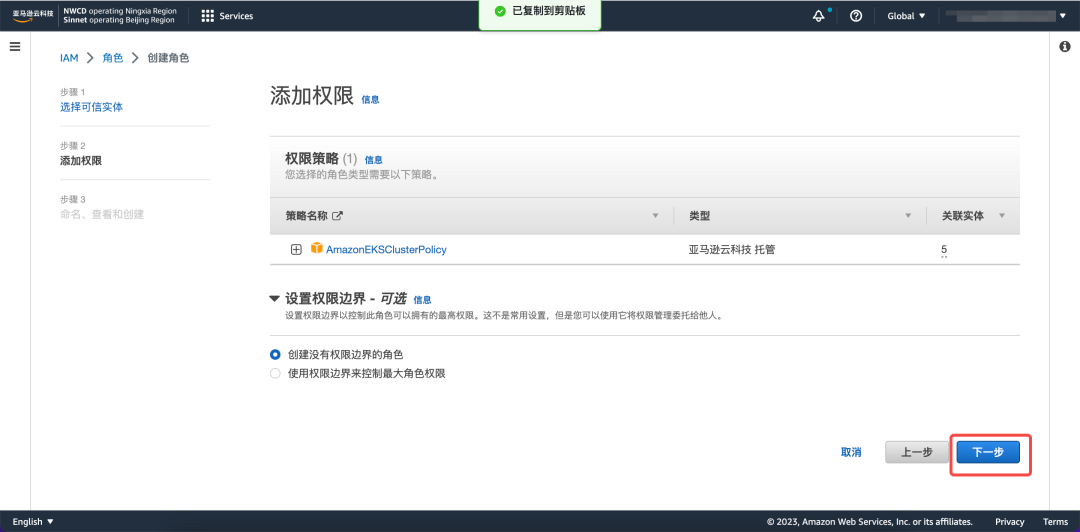The width and height of the screenshot is (1080, 532).
Task: Collapse the 设置权限边界 section
Action: tap(275, 299)
